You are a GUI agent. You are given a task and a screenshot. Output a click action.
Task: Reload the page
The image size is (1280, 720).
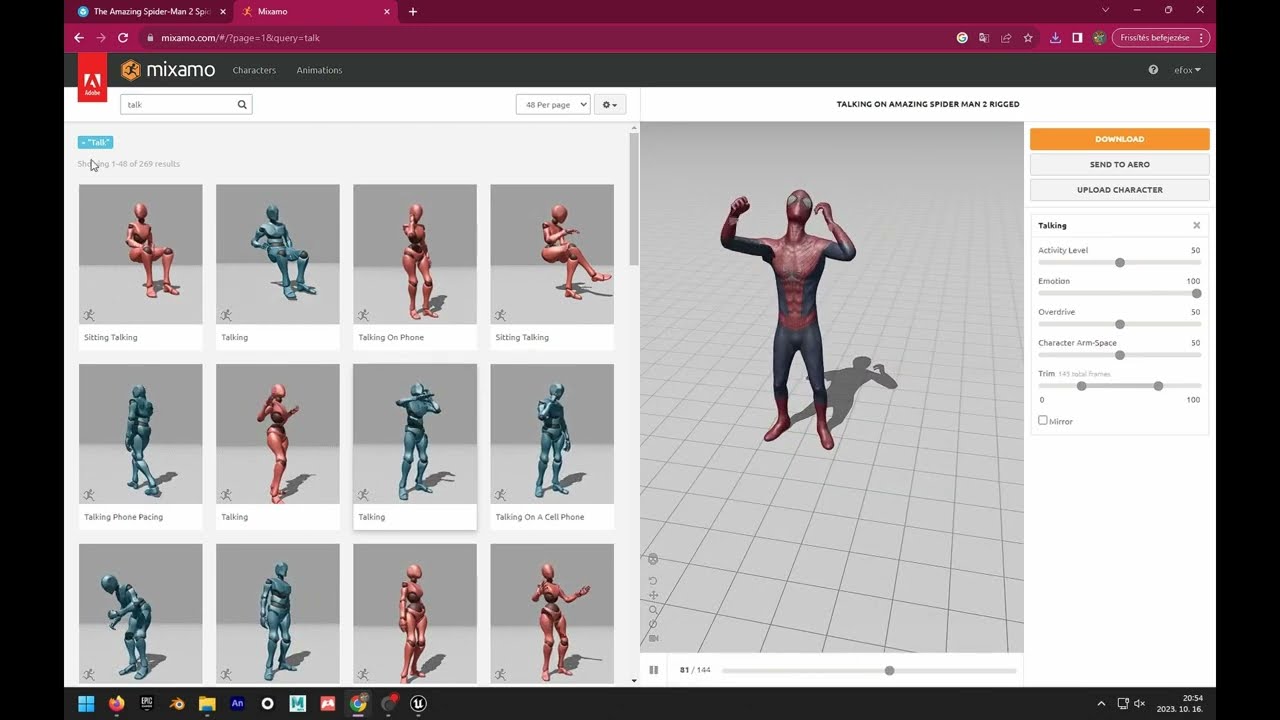point(123,38)
